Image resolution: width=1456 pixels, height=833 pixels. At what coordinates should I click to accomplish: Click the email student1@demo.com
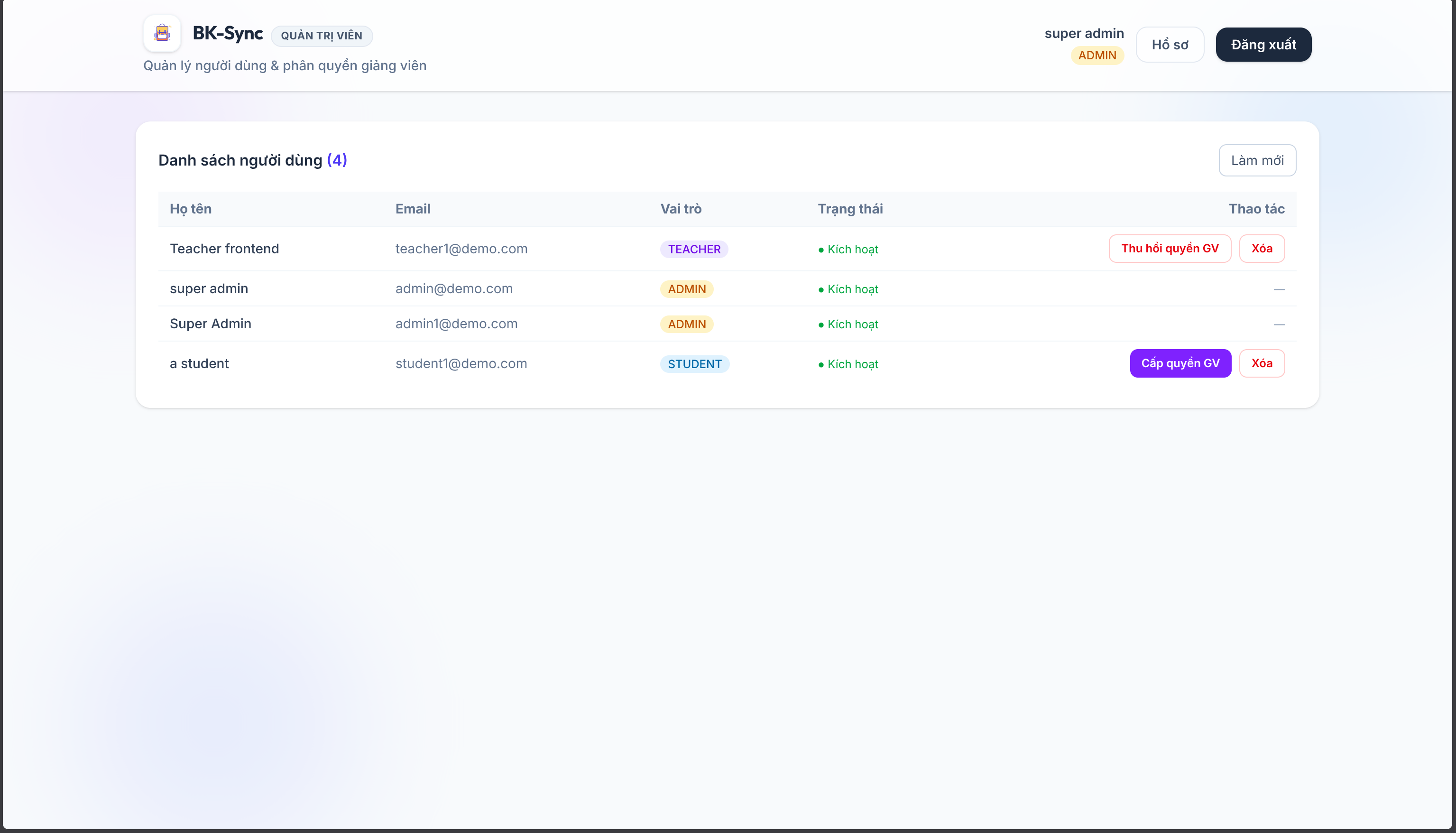461,364
